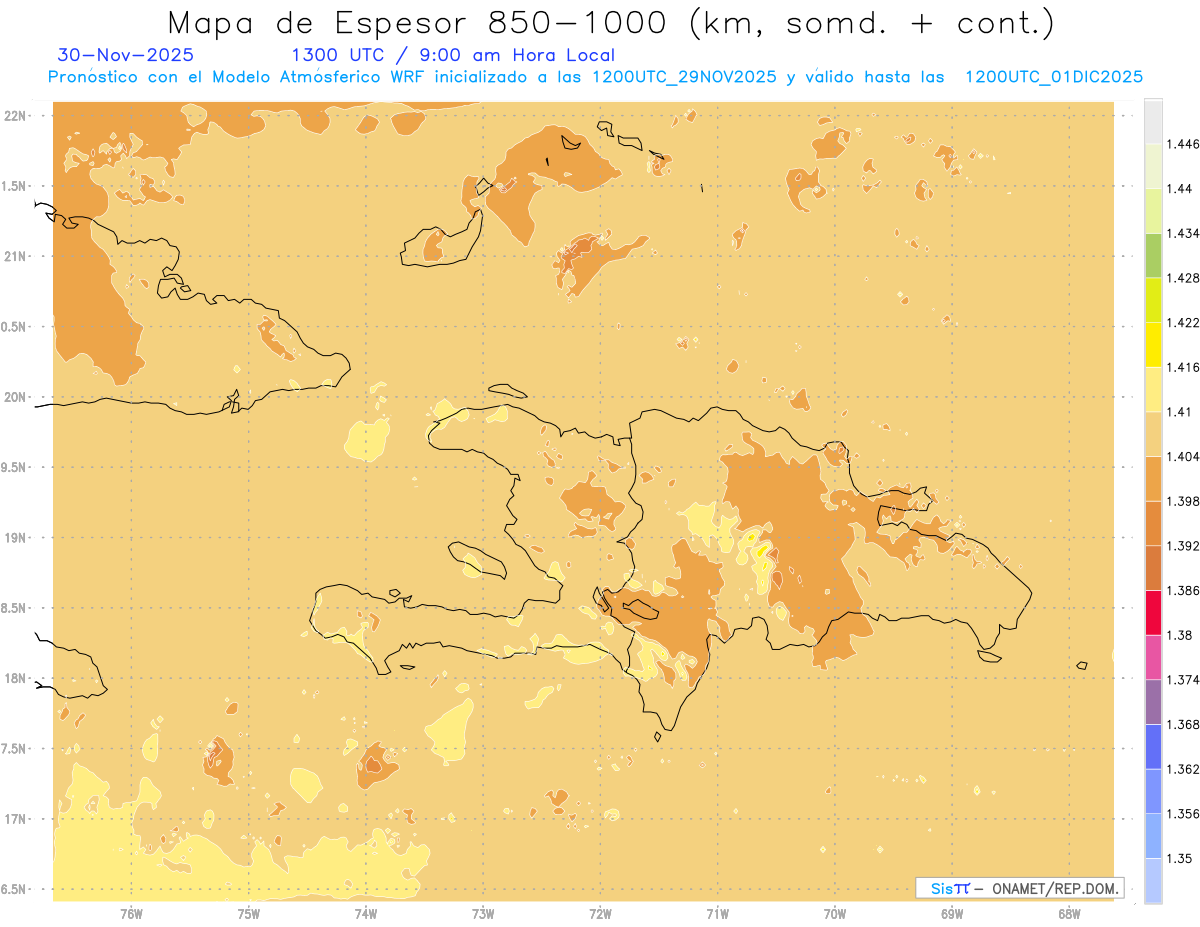Click the legend value '1.404'
The width and height of the screenshot is (1200, 927).
(1183, 456)
